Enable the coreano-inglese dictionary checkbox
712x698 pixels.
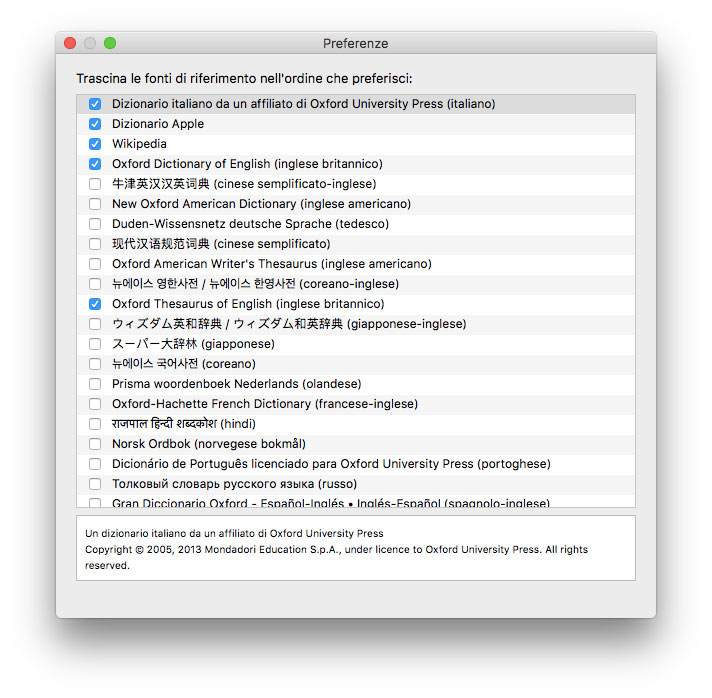(95, 284)
